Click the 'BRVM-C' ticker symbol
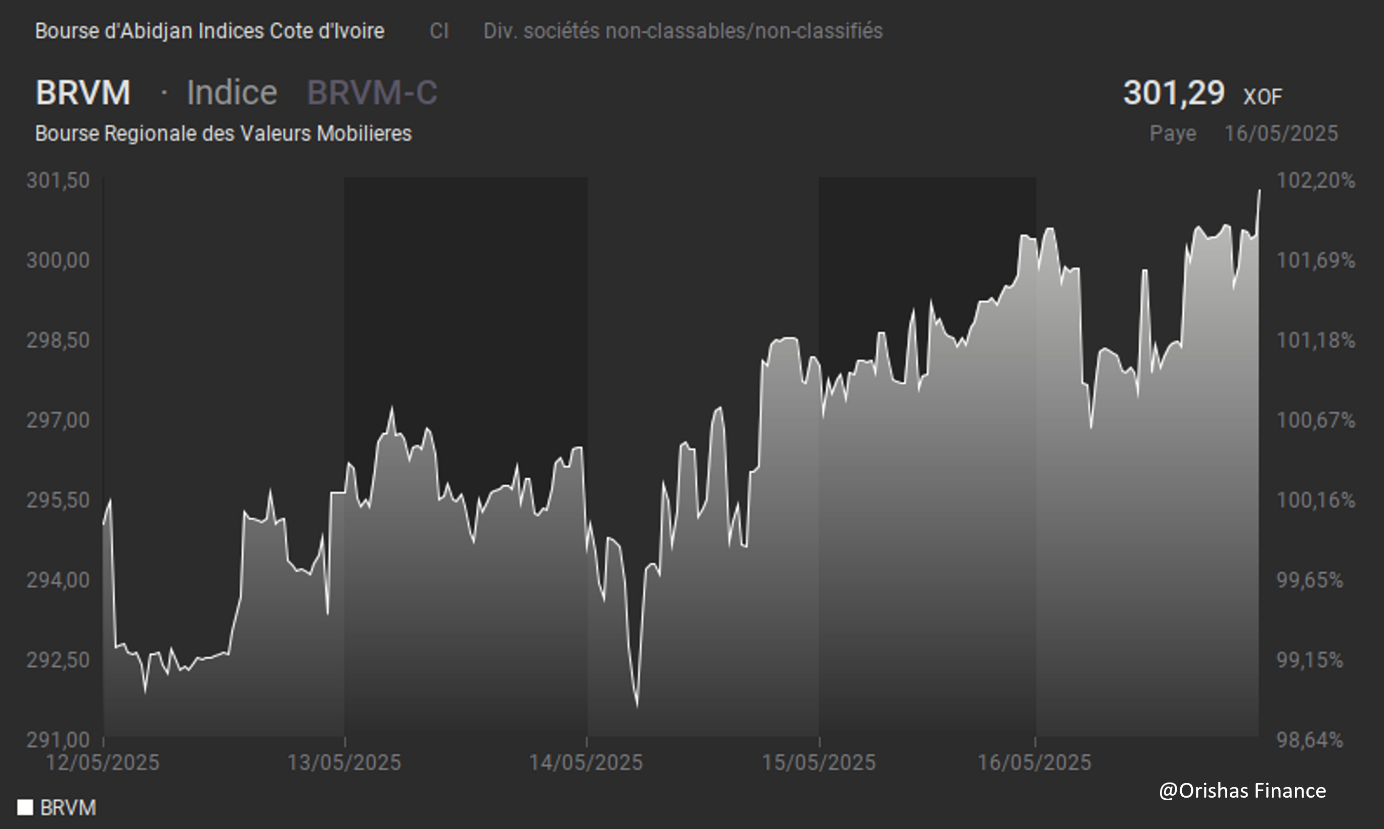The image size is (1384, 829). [372, 92]
